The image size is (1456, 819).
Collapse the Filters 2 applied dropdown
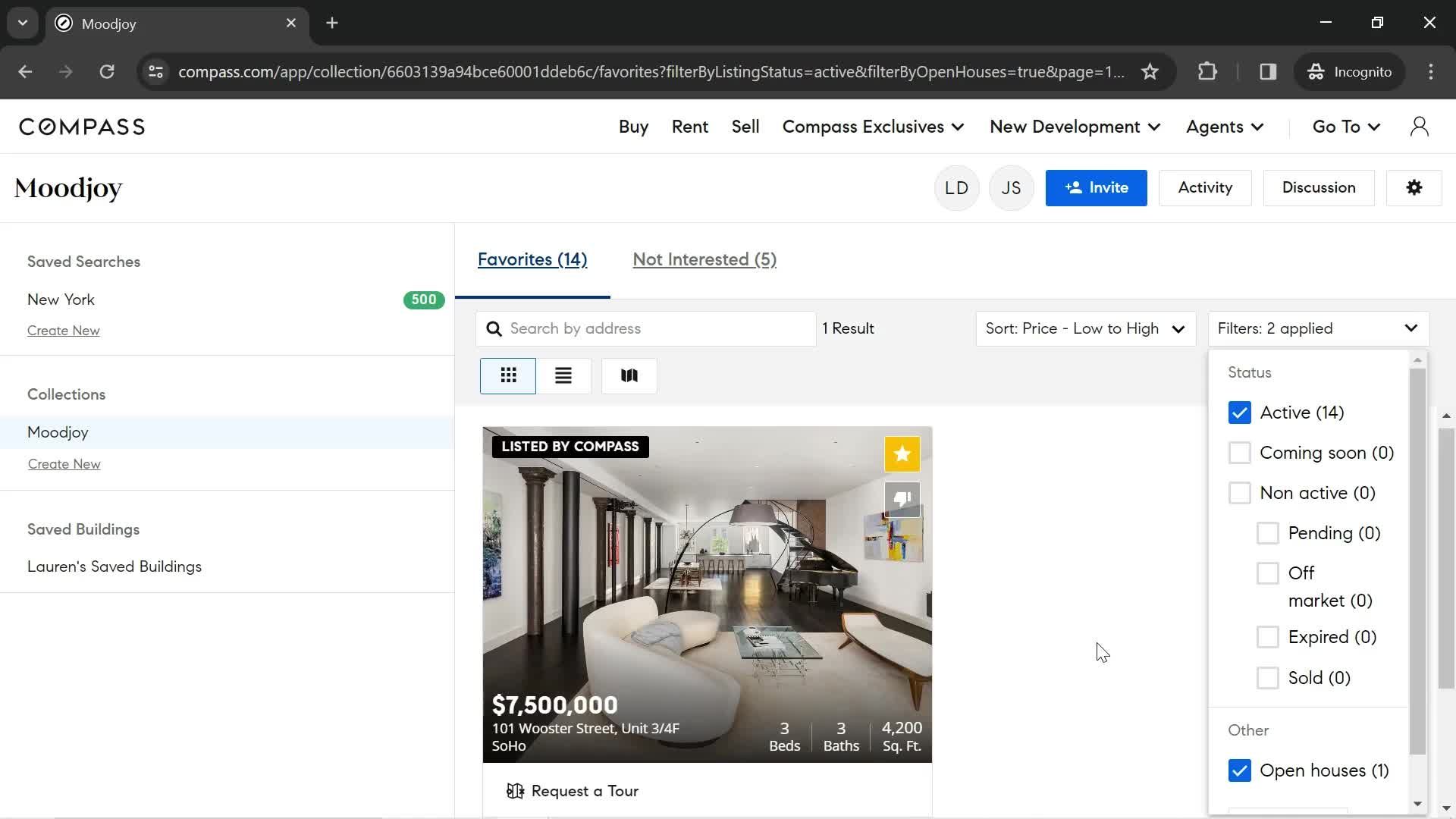point(1318,329)
